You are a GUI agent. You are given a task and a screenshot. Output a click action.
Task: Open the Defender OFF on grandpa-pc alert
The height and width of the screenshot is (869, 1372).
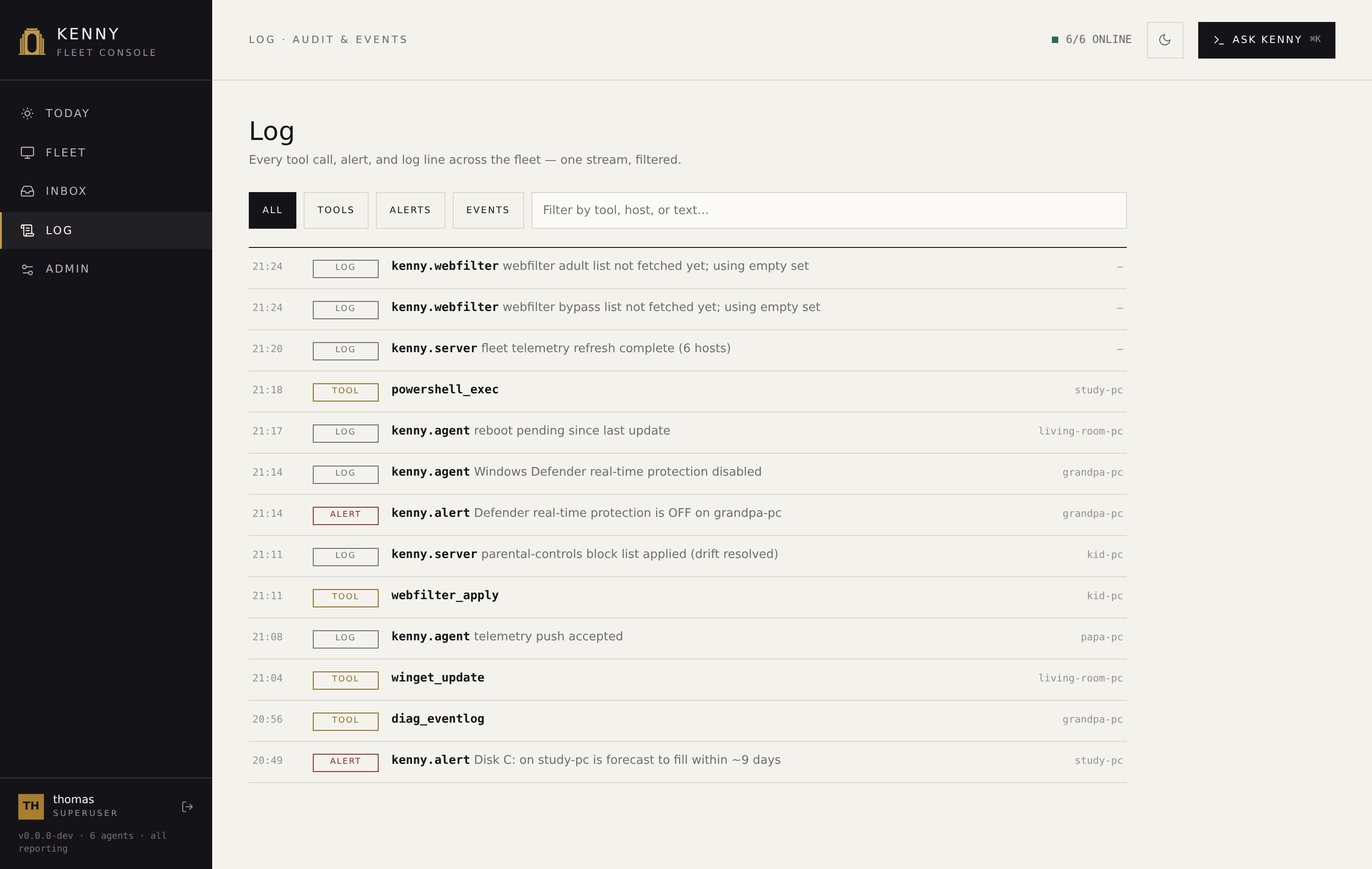coord(687,515)
